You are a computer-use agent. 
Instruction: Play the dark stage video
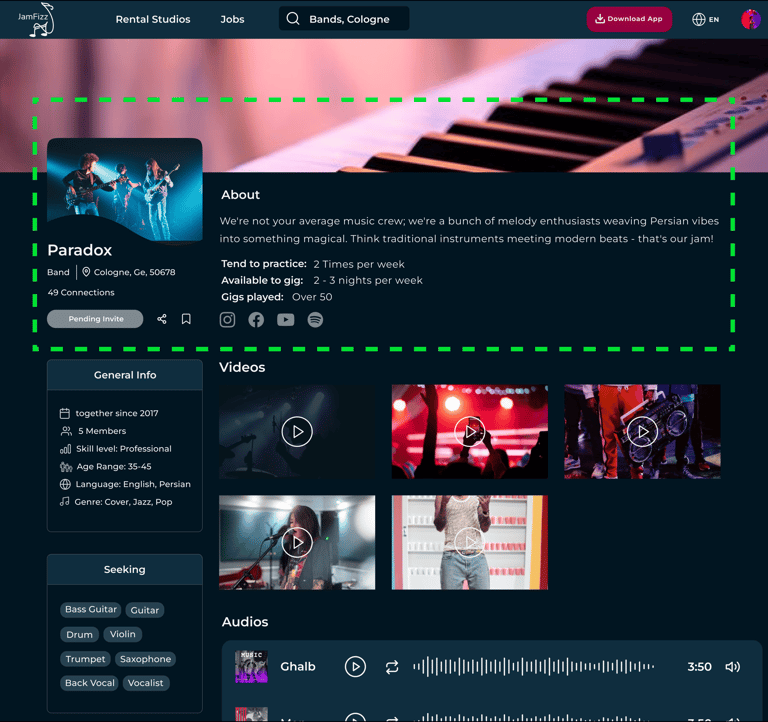tap(297, 432)
